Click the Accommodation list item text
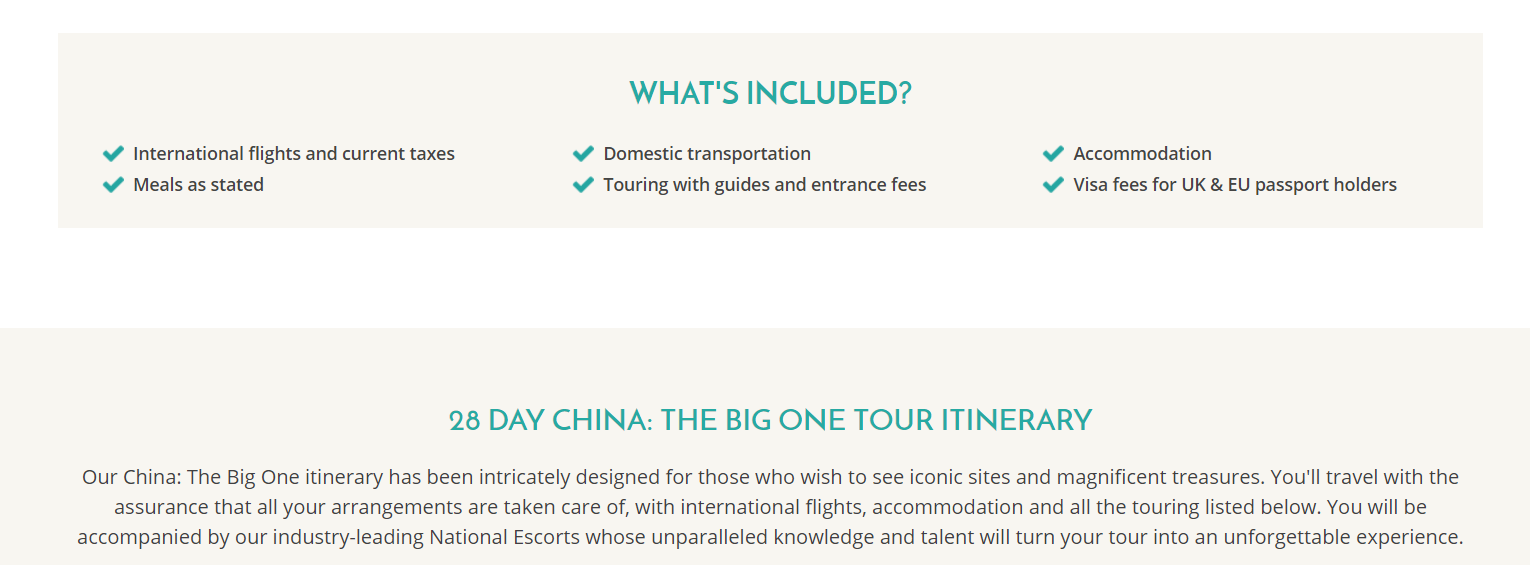 [1142, 154]
